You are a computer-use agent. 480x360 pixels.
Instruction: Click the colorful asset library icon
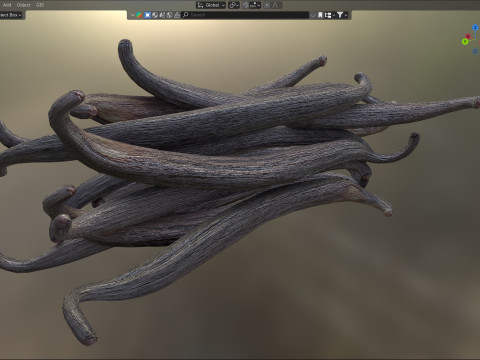139,15
